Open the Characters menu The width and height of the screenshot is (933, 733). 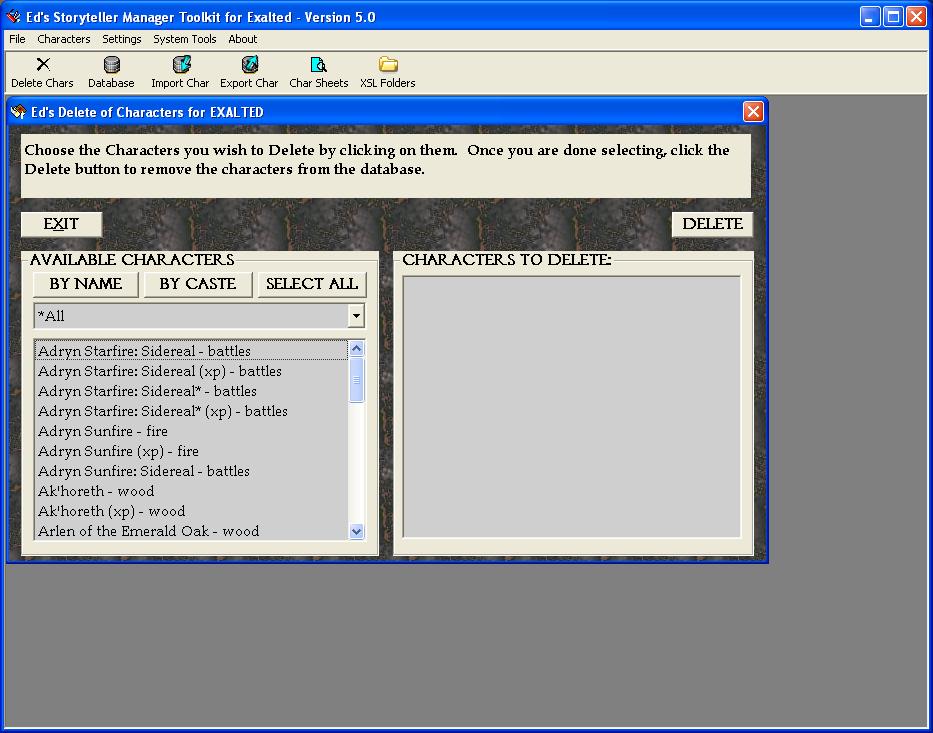pos(64,39)
